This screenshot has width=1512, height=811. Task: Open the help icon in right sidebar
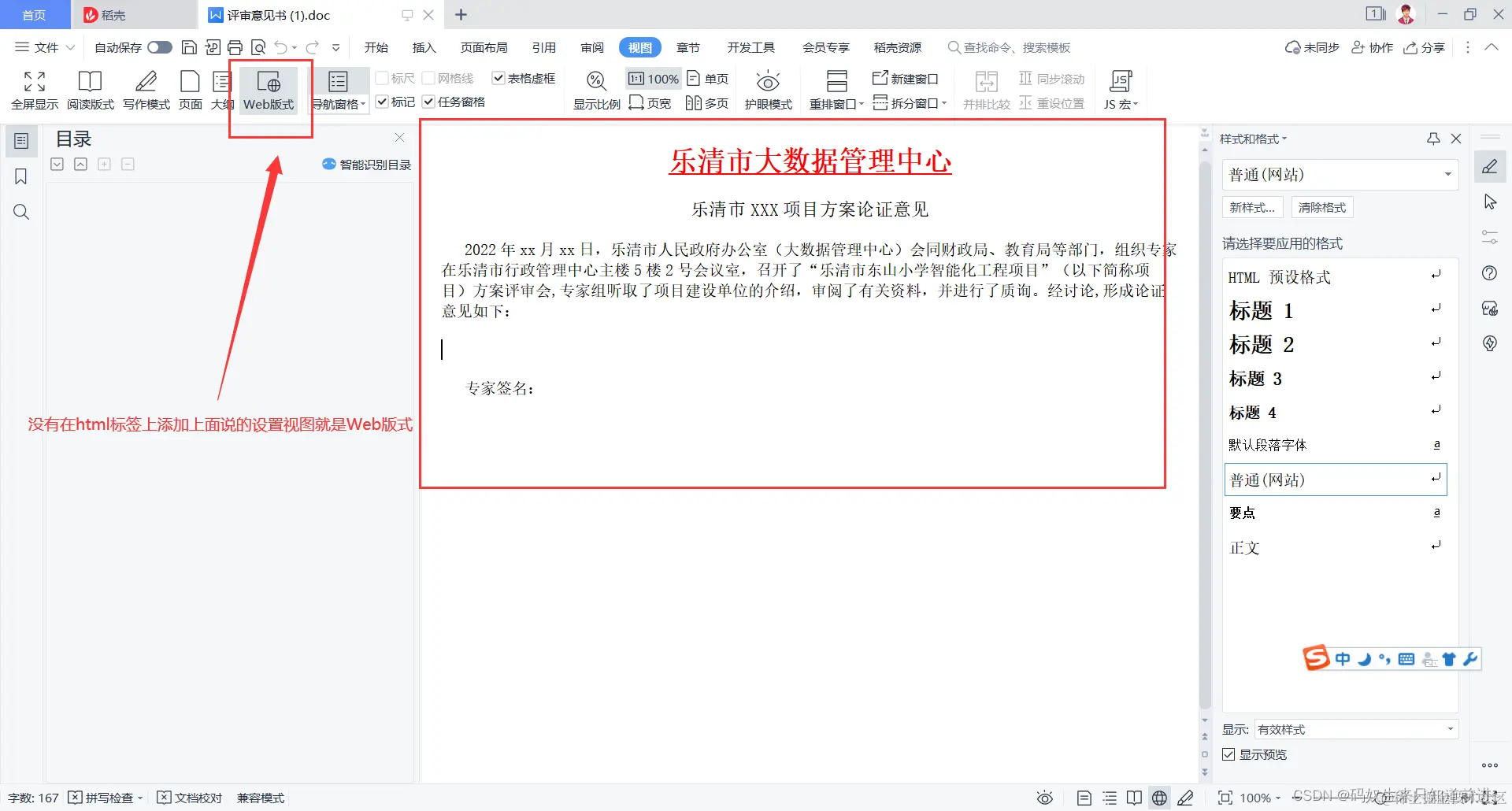[x=1489, y=273]
